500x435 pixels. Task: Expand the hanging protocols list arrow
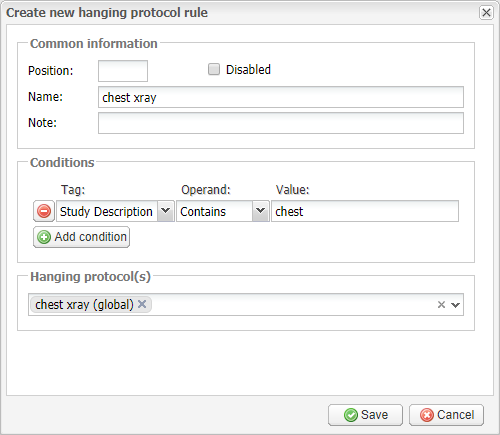pos(455,305)
